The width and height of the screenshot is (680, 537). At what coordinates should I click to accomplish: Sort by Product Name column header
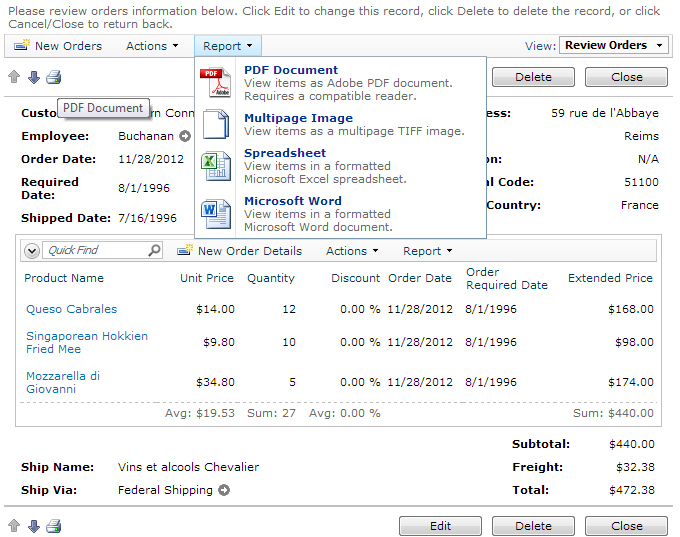(x=64, y=278)
